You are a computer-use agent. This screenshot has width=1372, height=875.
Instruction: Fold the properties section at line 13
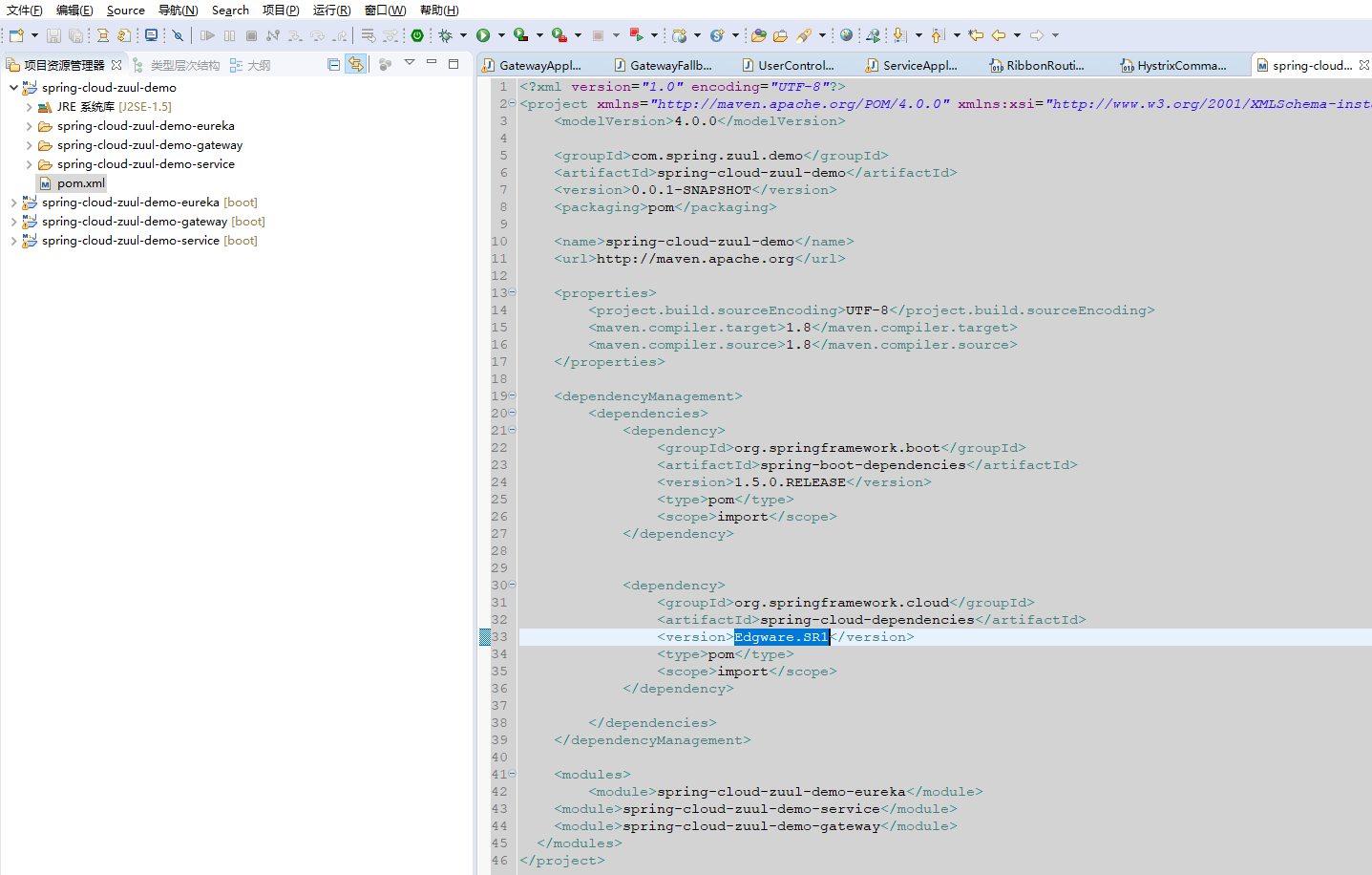(x=513, y=292)
